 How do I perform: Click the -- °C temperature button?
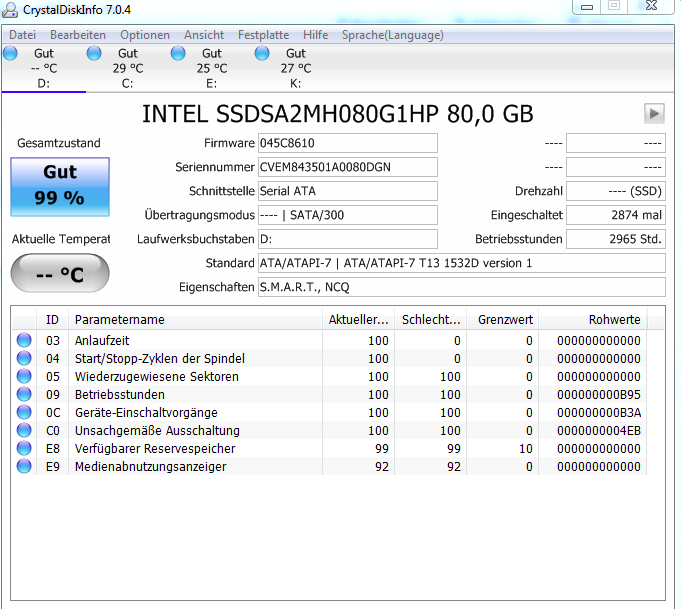60,274
